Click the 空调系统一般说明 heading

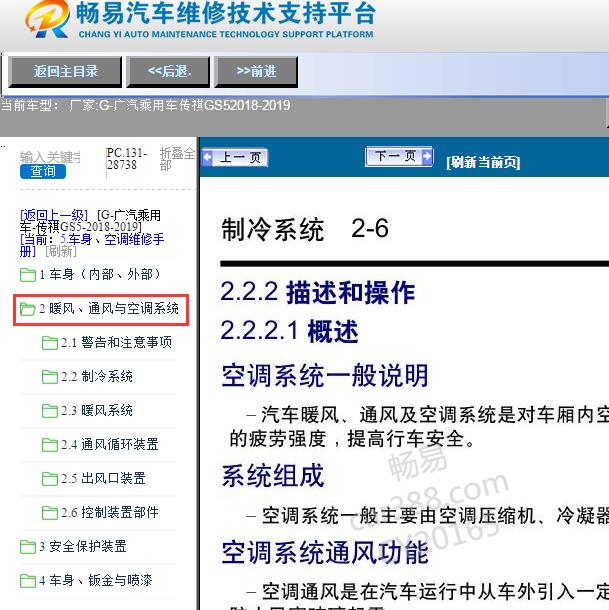point(325,375)
